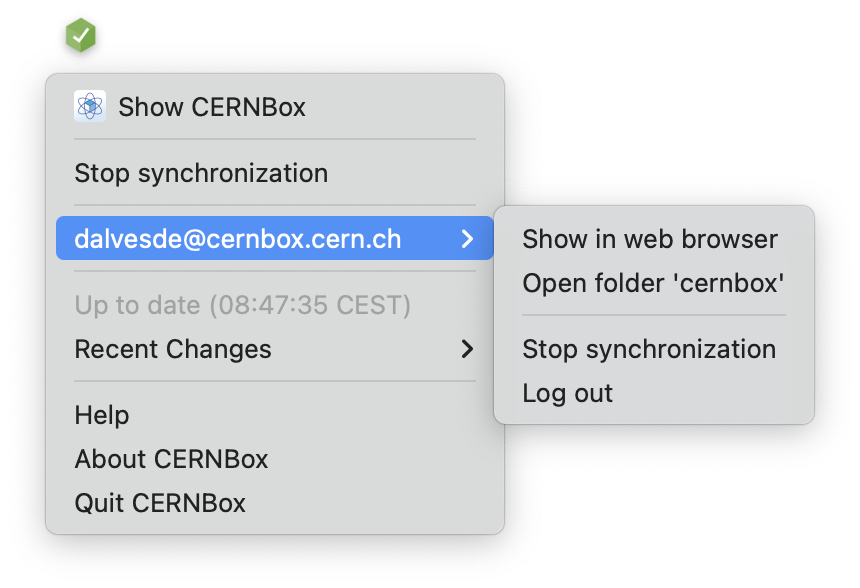Expand the Recent Changes chevron arrow
The image size is (860, 588).
pos(467,349)
